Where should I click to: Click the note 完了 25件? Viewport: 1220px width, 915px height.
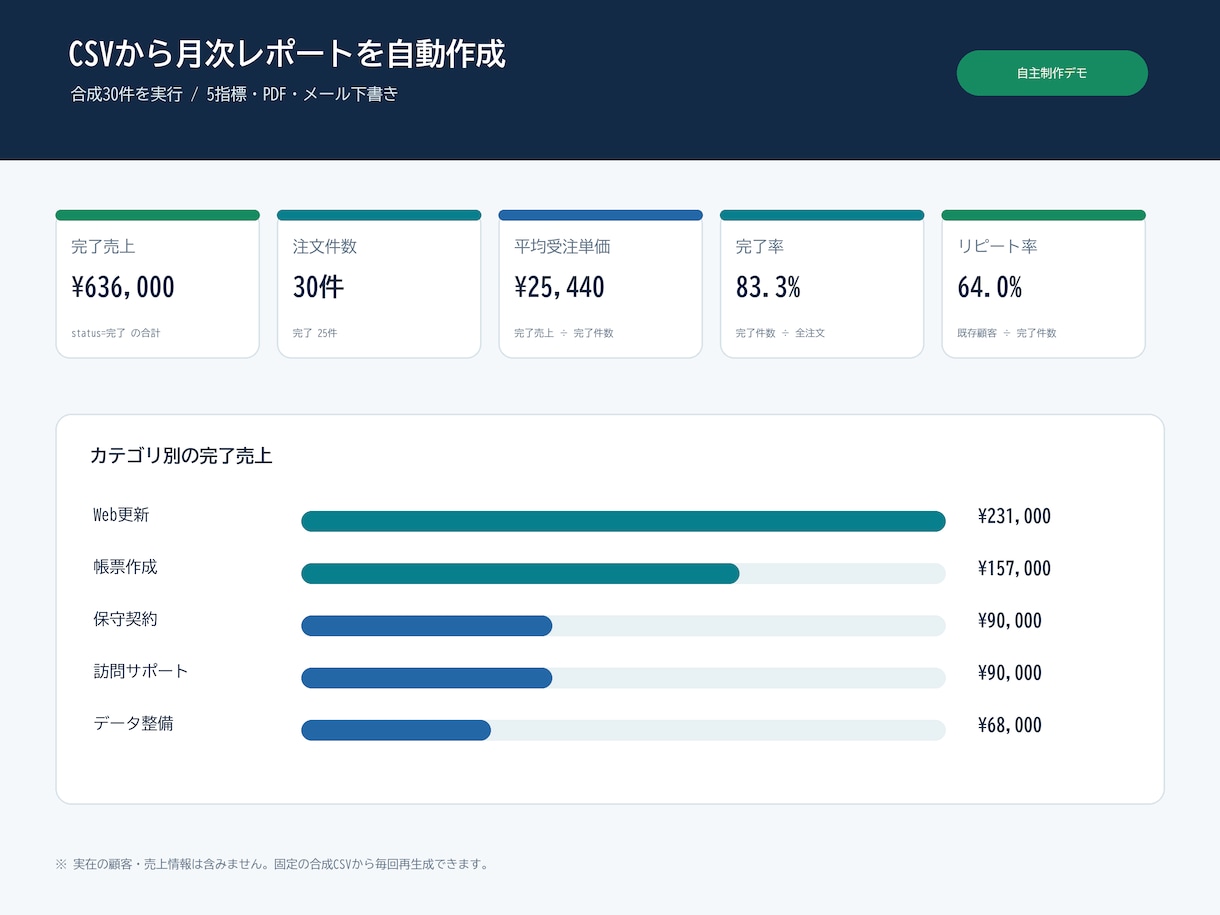pos(315,333)
